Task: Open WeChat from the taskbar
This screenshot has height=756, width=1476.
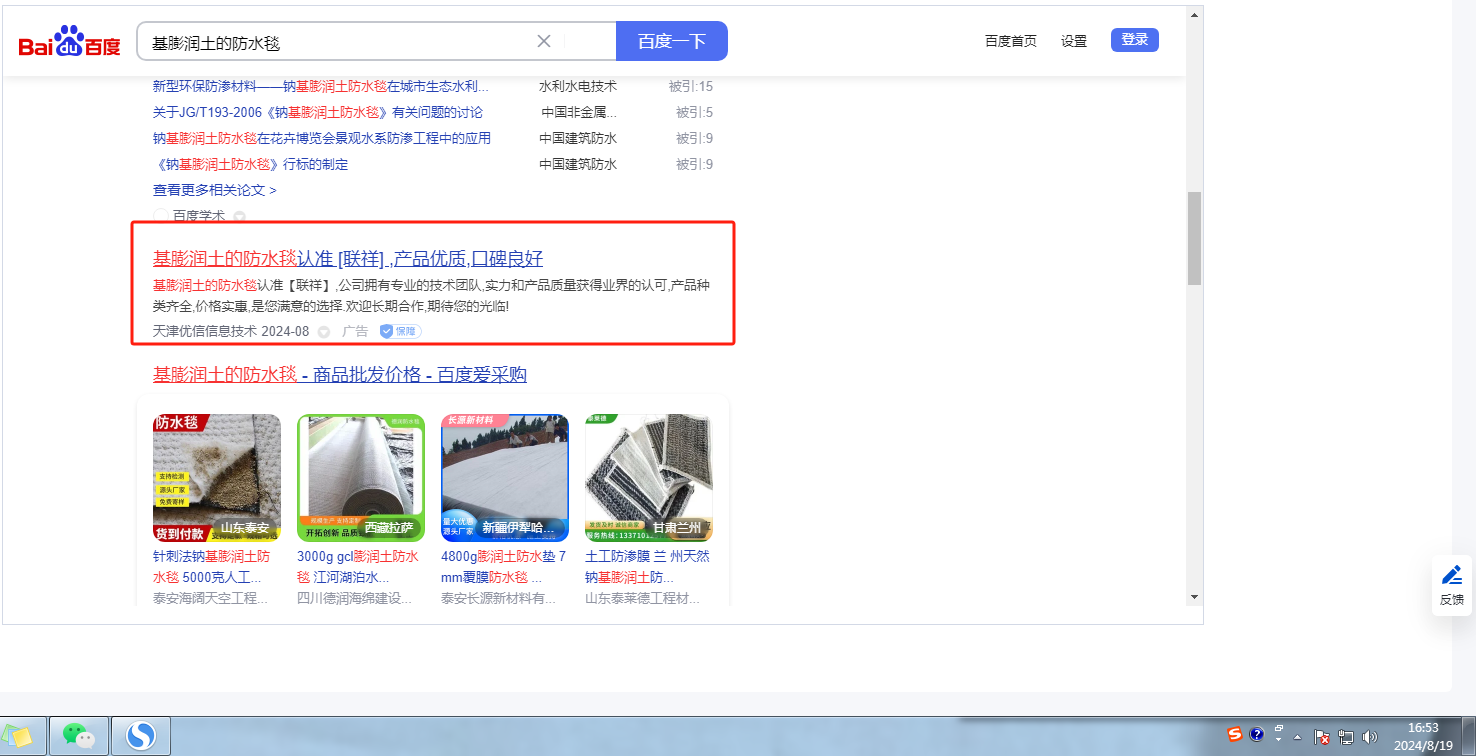Action: point(79,736)
